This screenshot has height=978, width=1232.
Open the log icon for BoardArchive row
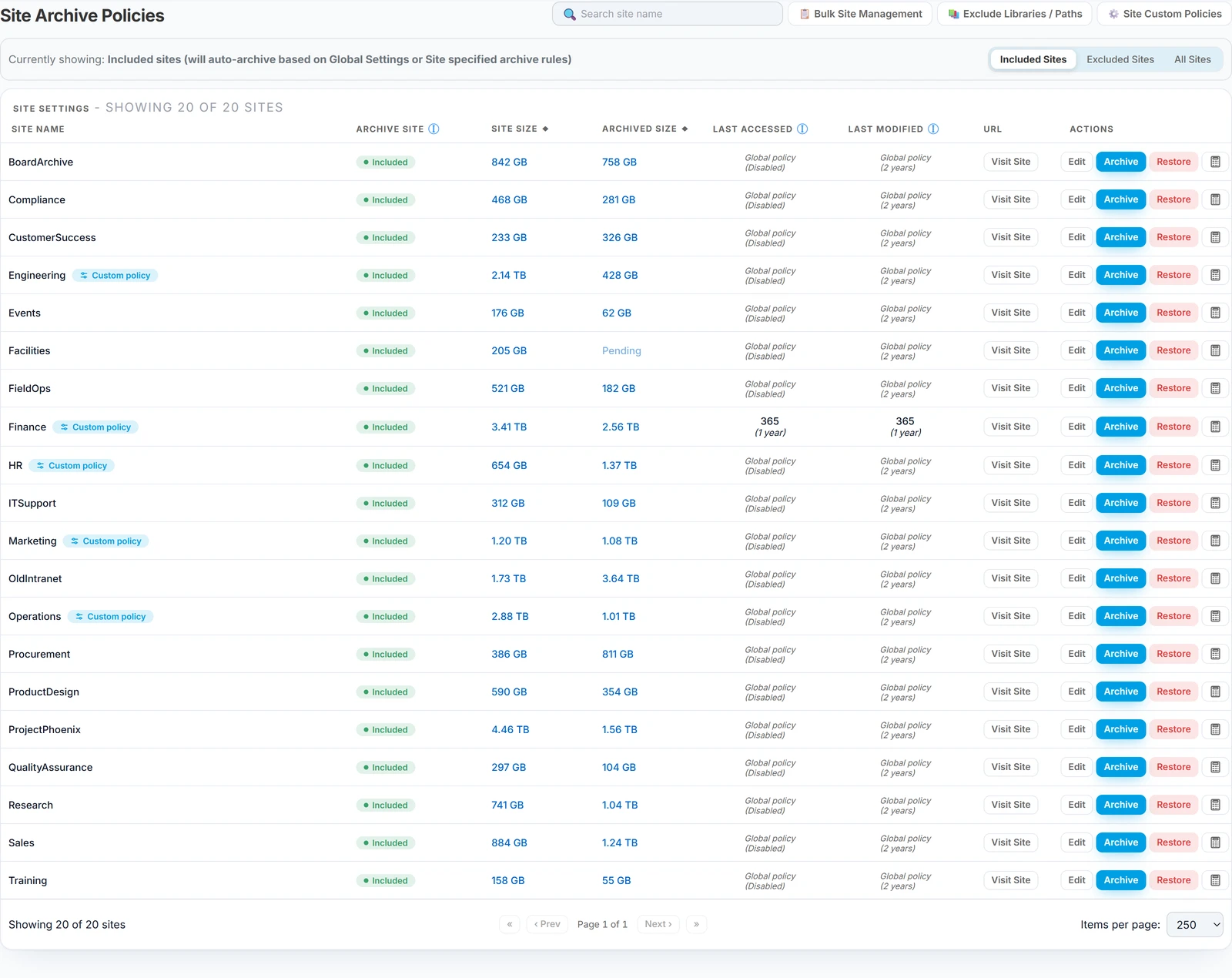click(x=1215, y=162)
